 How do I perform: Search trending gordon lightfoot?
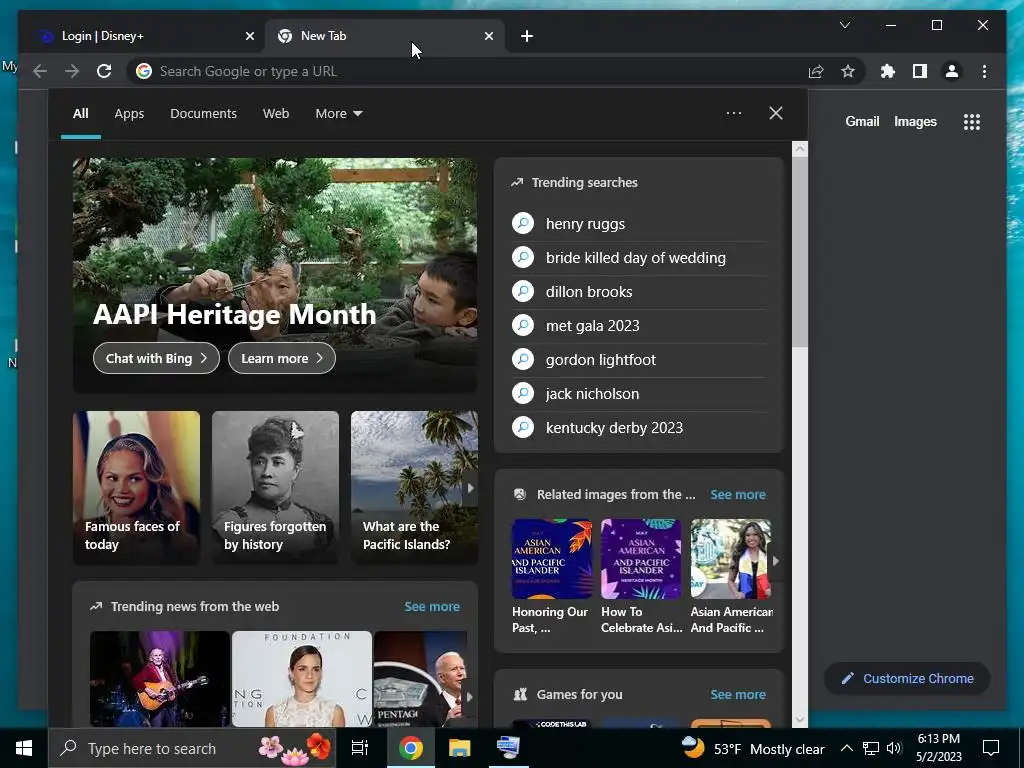pos(639,359)
